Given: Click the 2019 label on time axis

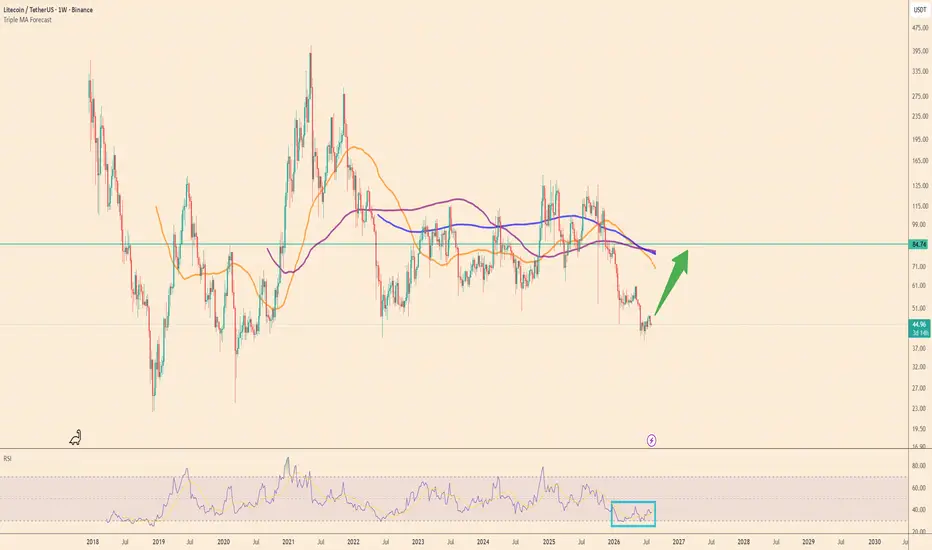Looking at the screenshot, I should (158, 542).
